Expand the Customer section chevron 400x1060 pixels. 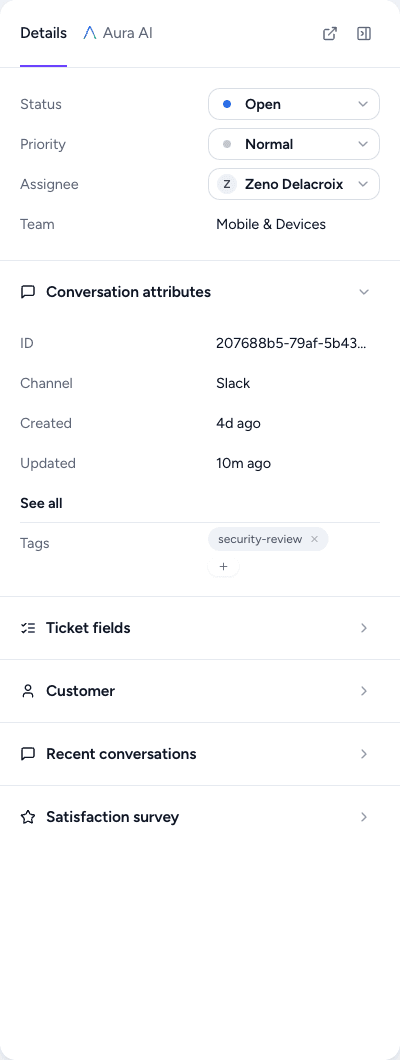[x=364, y=691]
